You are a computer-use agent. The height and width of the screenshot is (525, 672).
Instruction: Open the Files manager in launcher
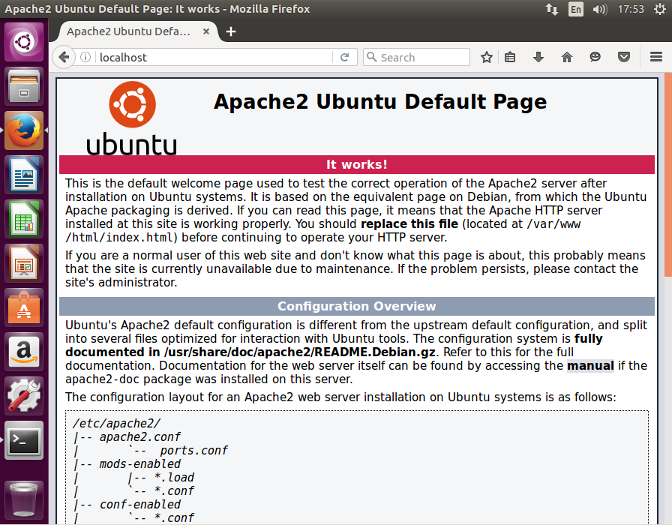pyautogui.click(x=24, y=86)
